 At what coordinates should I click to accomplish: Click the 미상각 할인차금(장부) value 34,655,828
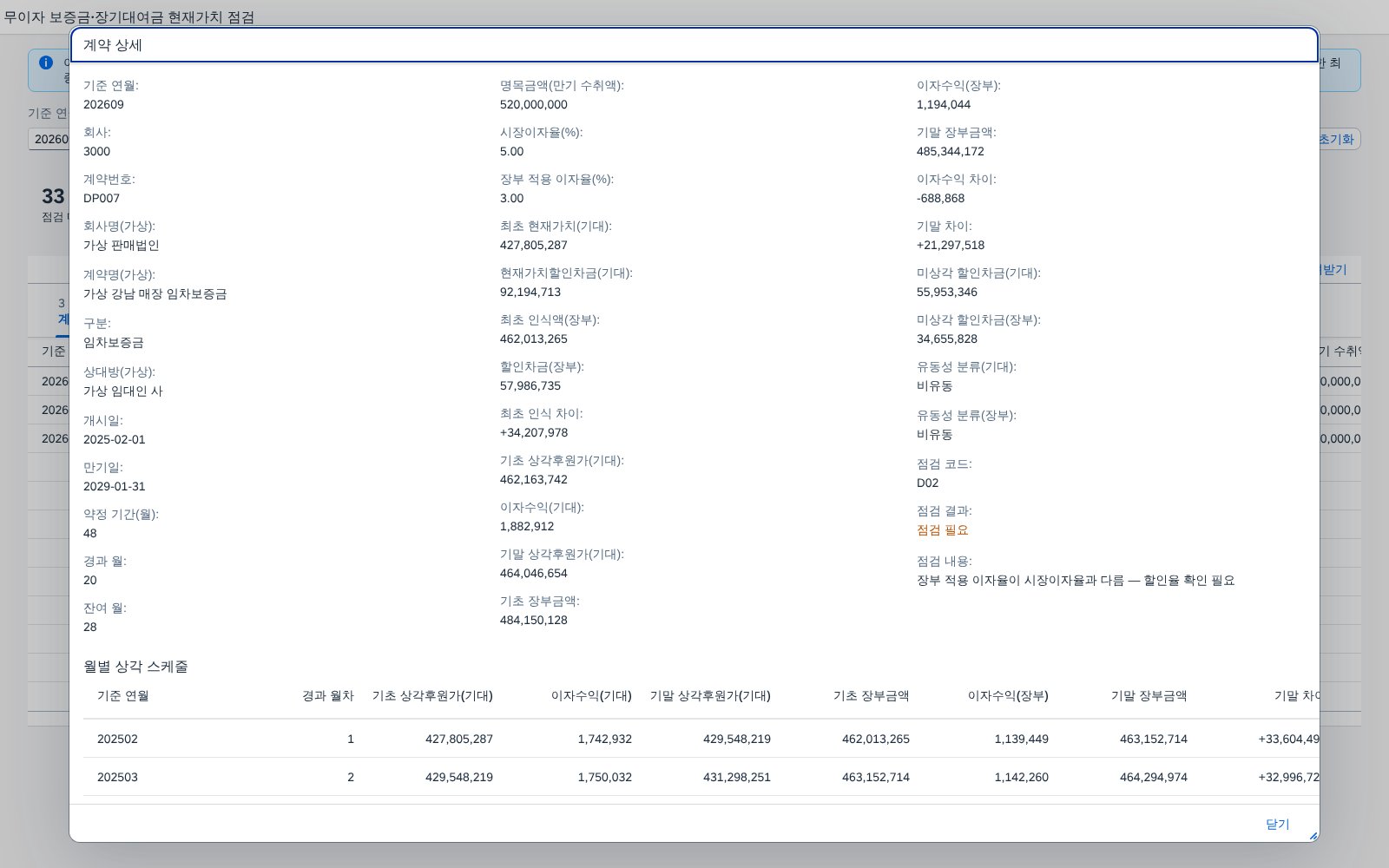947,339
